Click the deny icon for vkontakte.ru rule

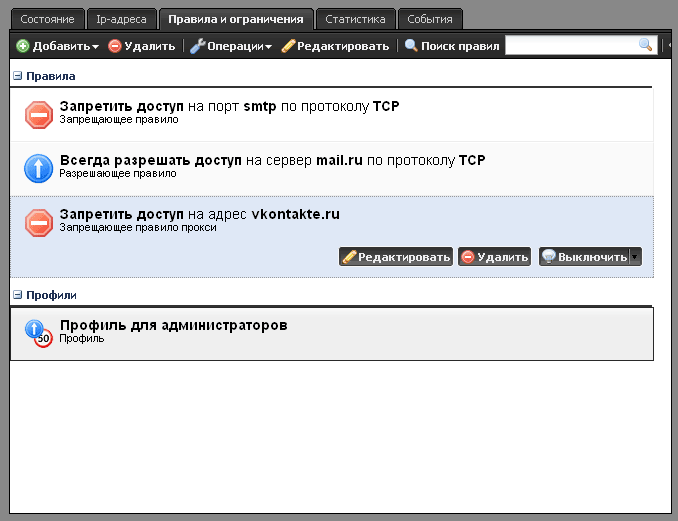coord(39,223)
